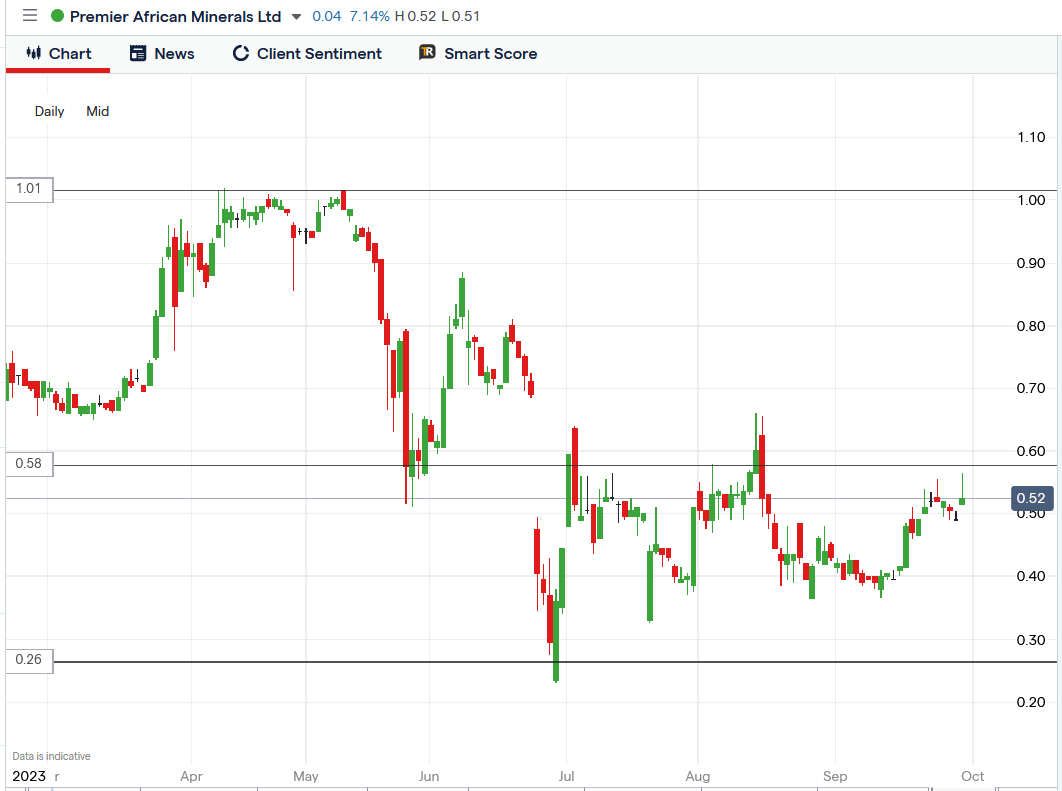The image size is (1062, 791).
Task: Click the 0.90 price axis label
Action: (x=1031, y=263)
